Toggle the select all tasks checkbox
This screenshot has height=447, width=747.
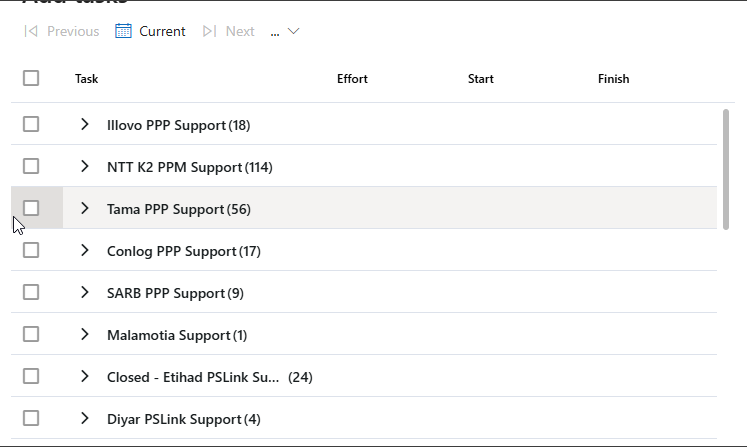pos(31,79)
